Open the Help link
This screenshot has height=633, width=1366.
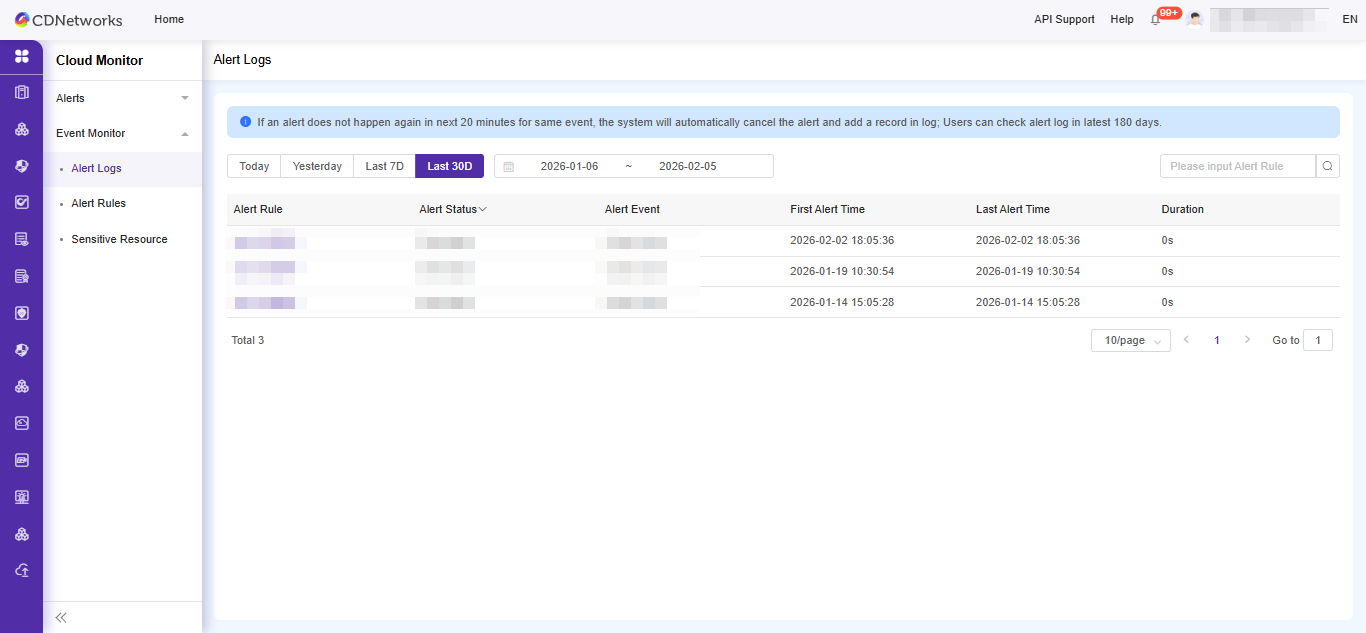(x=1122, y=19)
